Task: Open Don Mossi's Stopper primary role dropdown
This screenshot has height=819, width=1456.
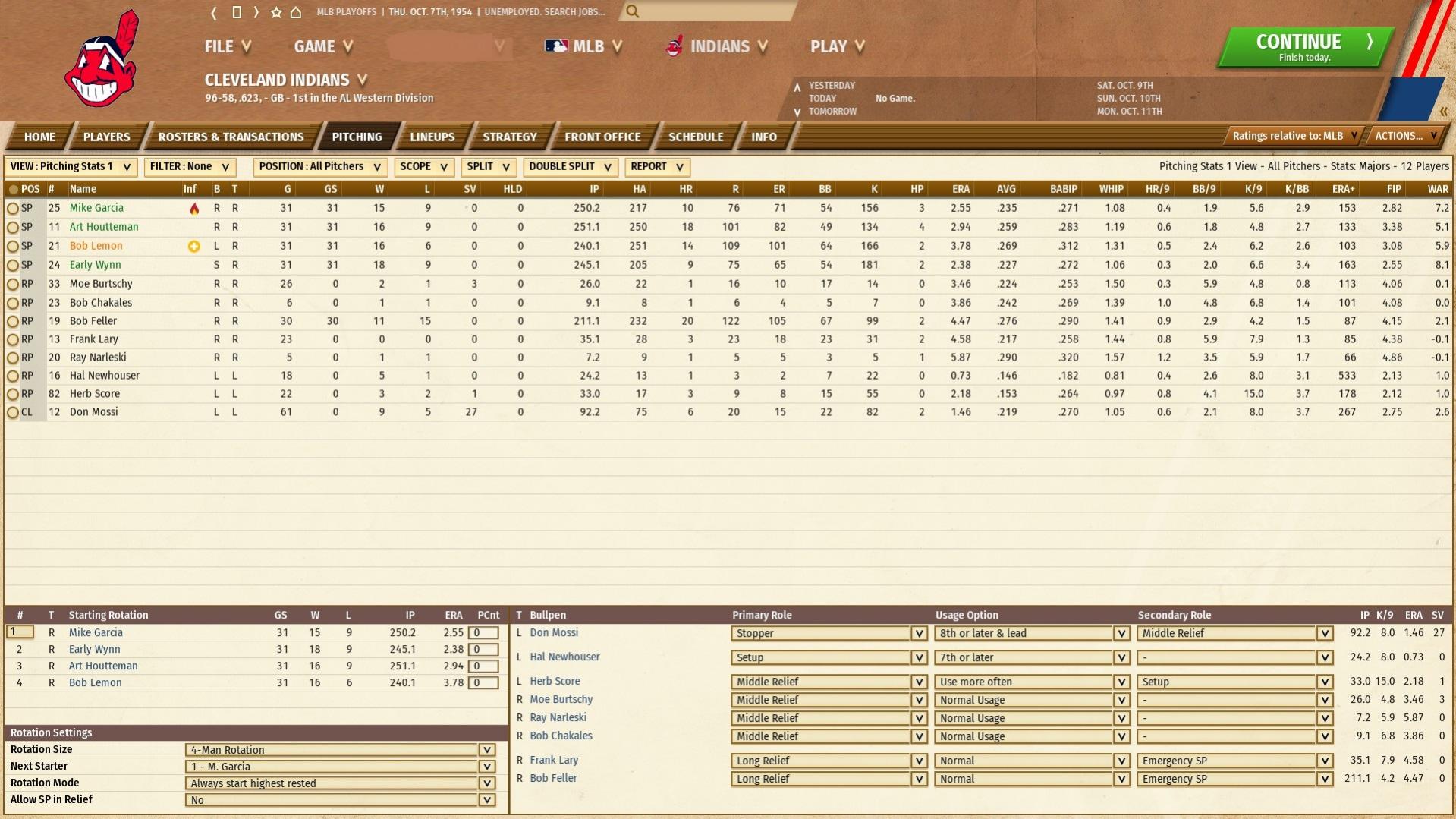Action: pos(829,633)
